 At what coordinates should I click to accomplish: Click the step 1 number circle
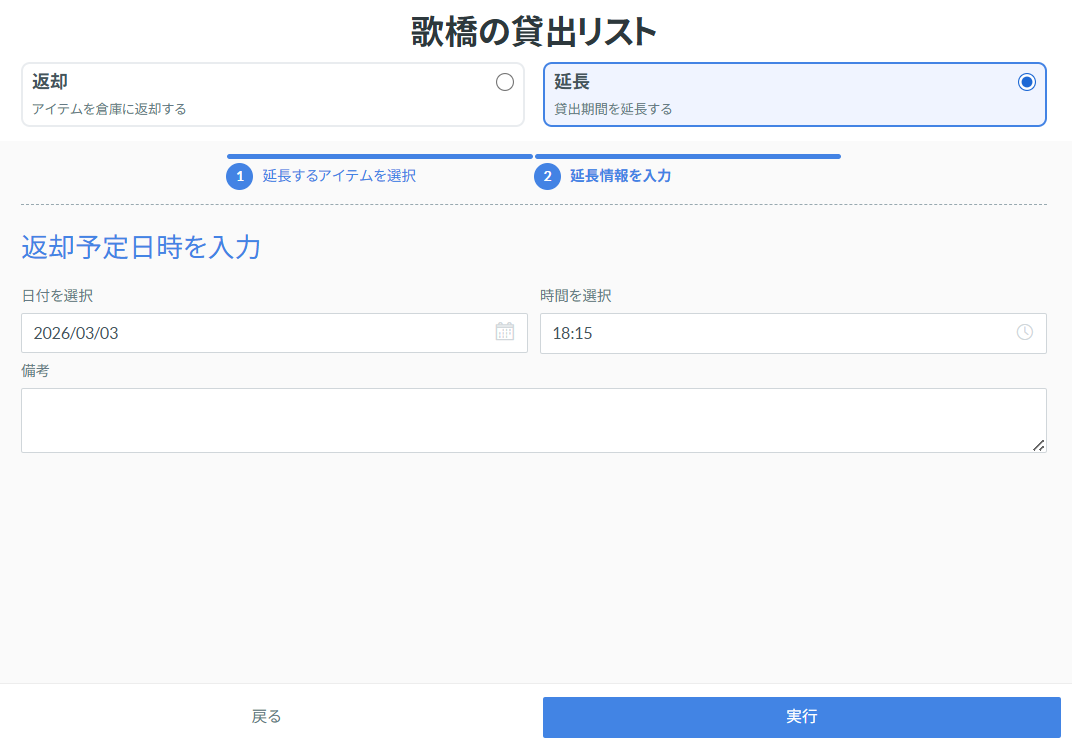(240, 176)
